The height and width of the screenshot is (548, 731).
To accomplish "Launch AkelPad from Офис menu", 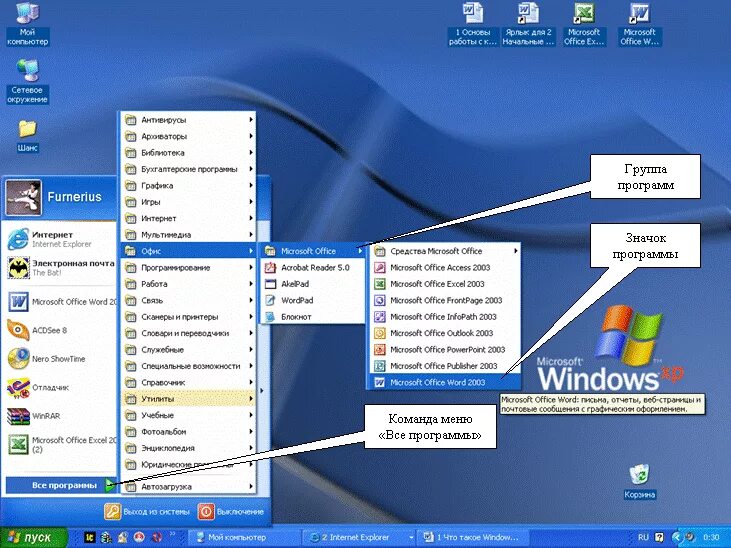I will 313,284.
